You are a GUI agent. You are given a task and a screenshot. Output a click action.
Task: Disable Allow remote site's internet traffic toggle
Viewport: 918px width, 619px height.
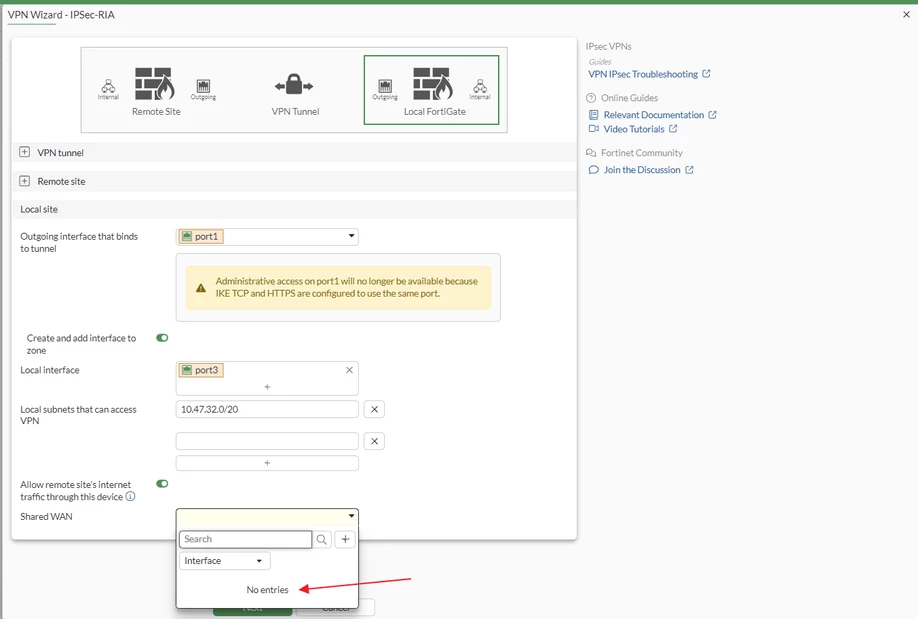(162, 484)
